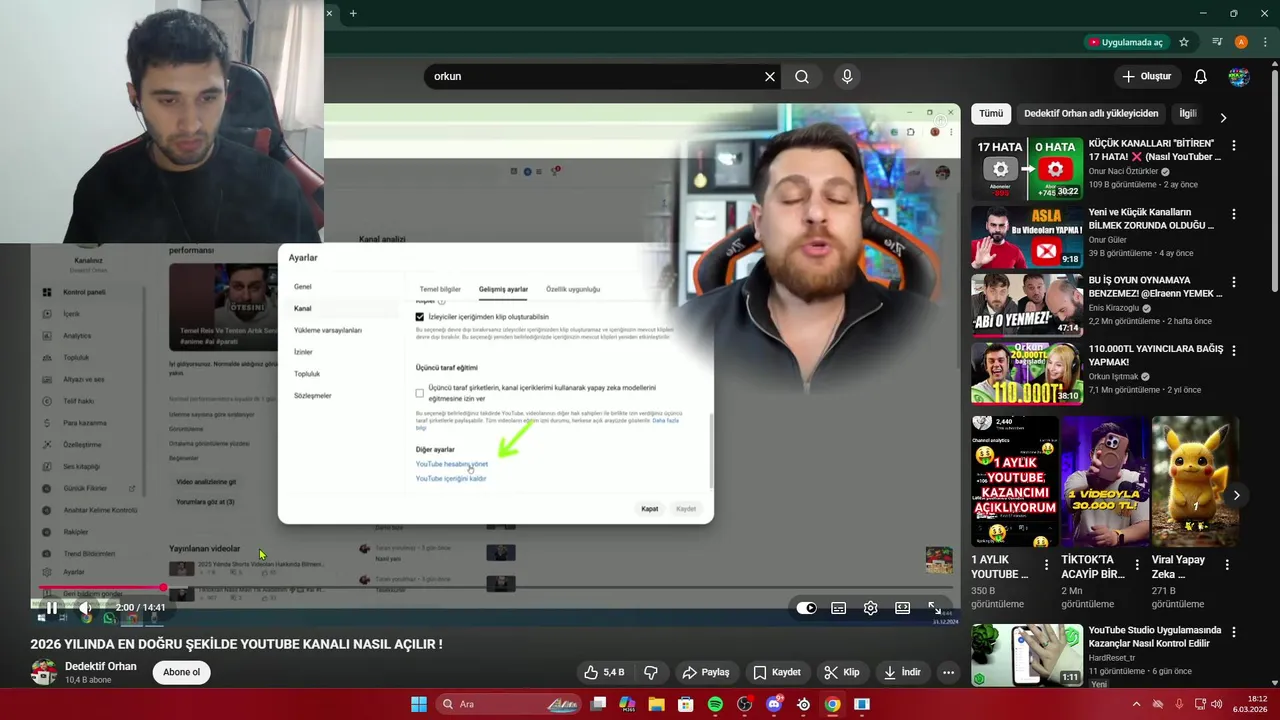1280x720 pixels.
Task: Mute the video volume
Action: tap(86, 607)
